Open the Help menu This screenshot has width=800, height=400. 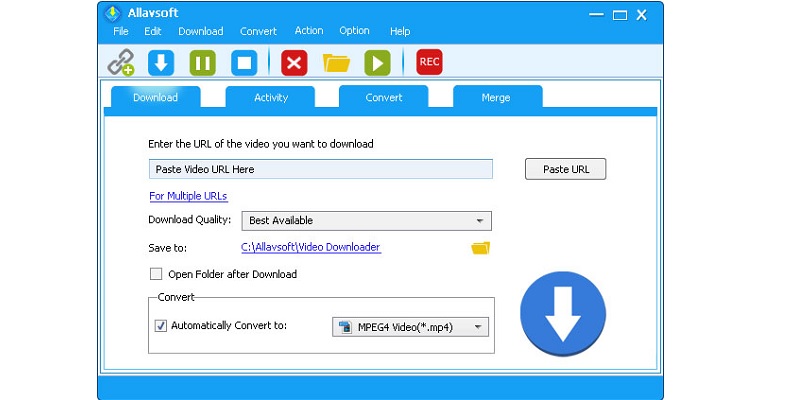(x=400, y=31)
